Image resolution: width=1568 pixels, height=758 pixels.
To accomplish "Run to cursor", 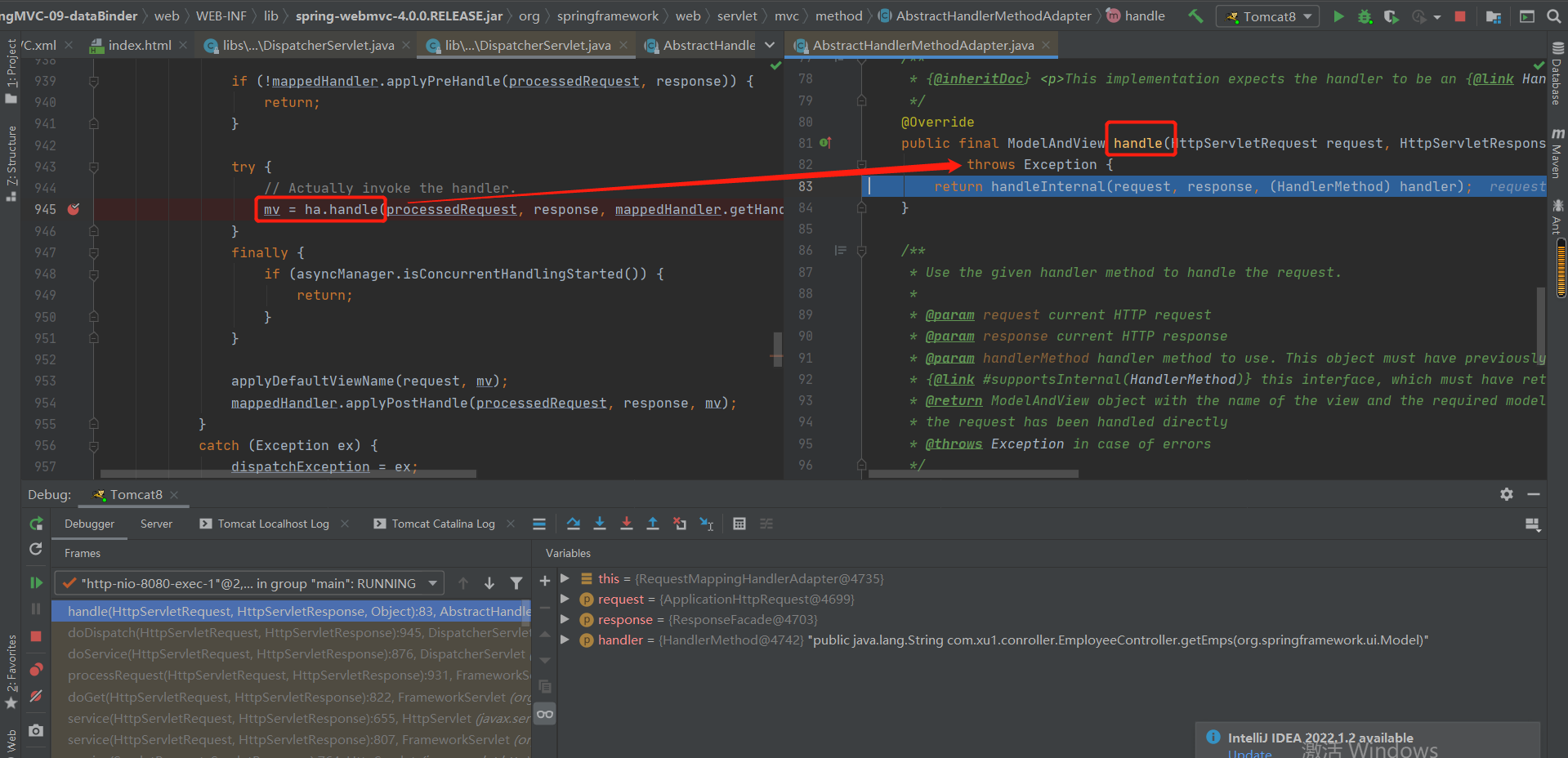I will [707, 524].
